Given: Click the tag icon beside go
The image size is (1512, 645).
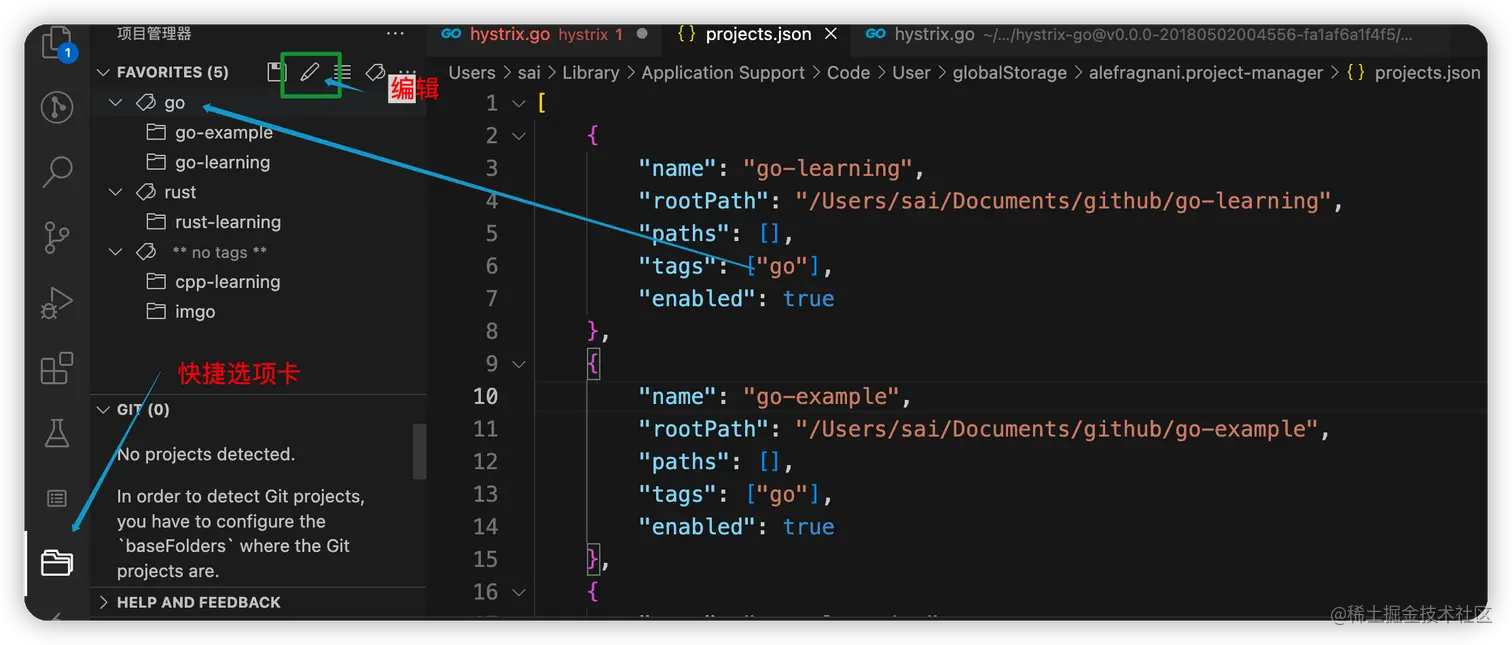Looking at the screenshot, I should 146,102.
